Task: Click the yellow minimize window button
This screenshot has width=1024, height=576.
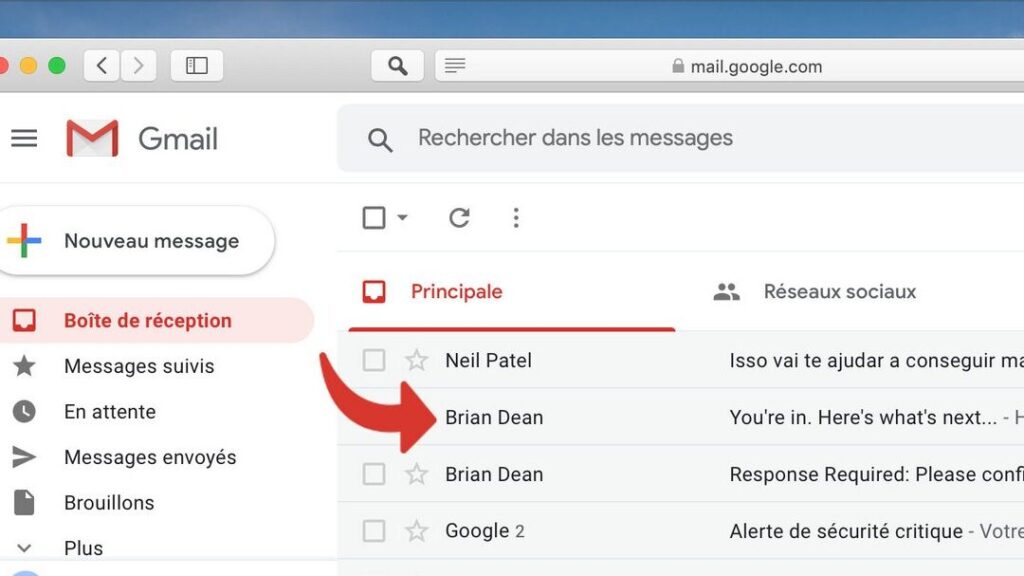Action: (x=28, y=65)
